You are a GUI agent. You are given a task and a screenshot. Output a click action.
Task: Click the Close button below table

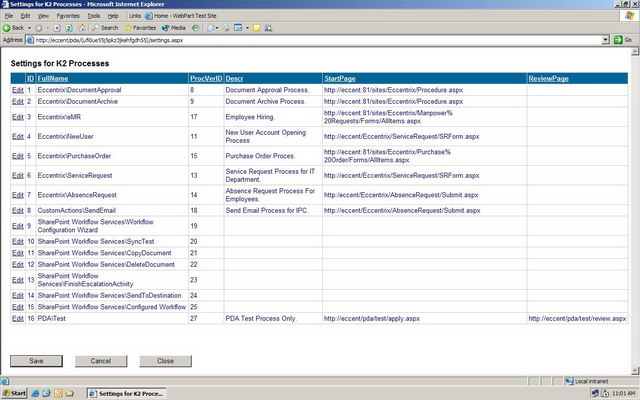165,361
